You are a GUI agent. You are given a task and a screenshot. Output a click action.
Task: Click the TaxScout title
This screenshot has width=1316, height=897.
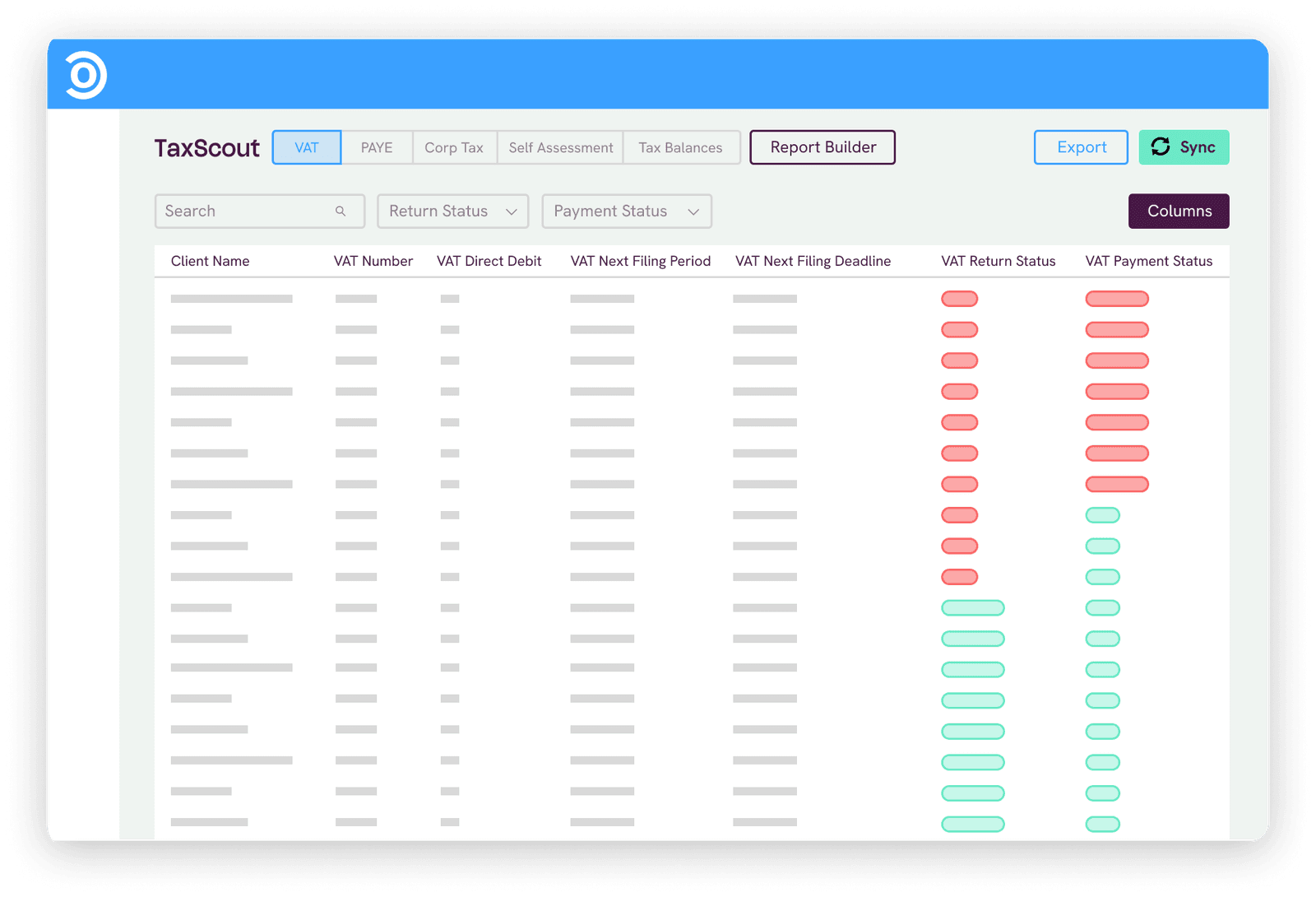pyautogui.click(x=207, y=148)
